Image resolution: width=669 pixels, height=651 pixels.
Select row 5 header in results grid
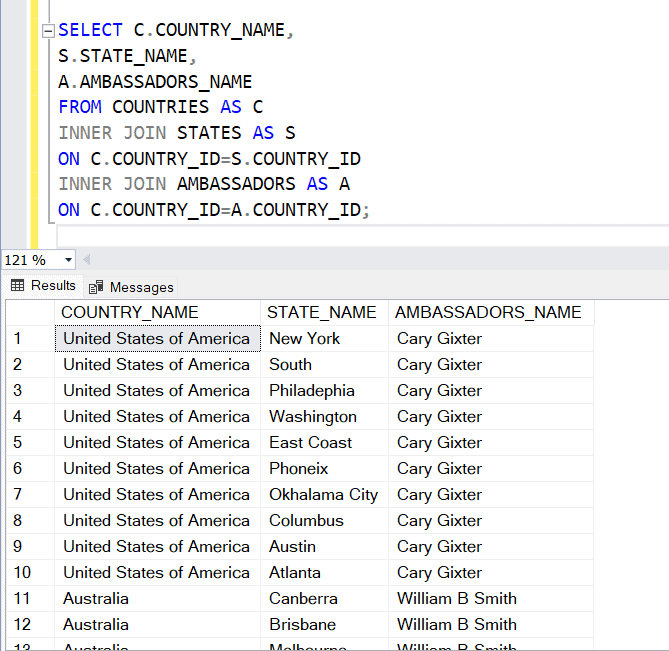pyautogui.click(x=30, y=443)
